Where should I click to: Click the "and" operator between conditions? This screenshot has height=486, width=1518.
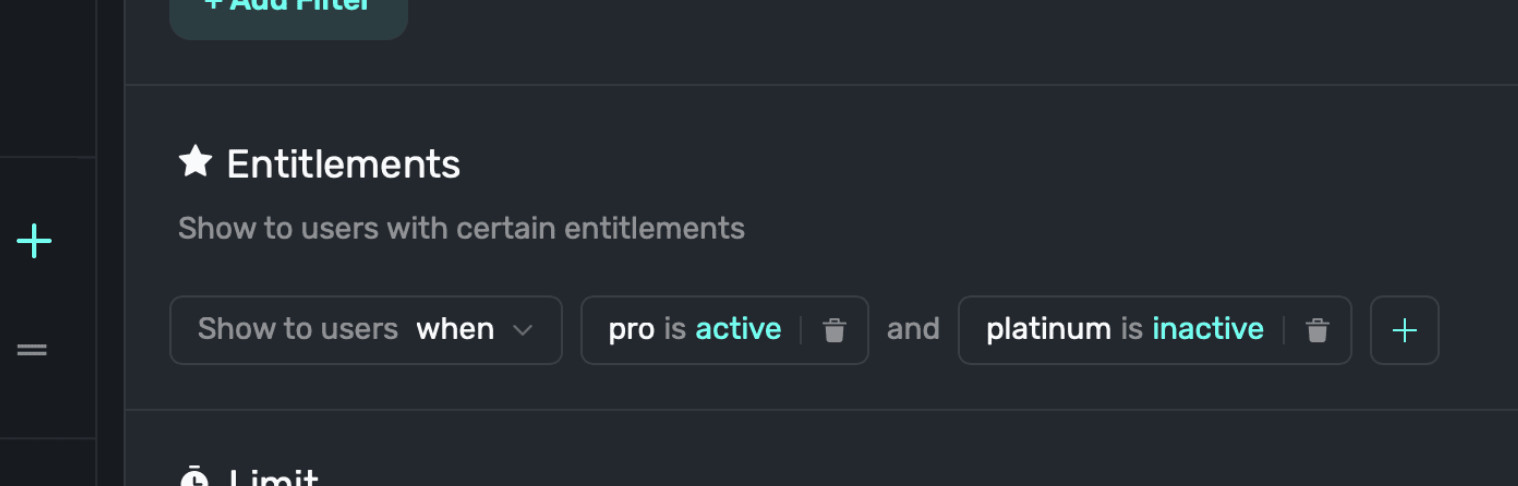point(913,329)
